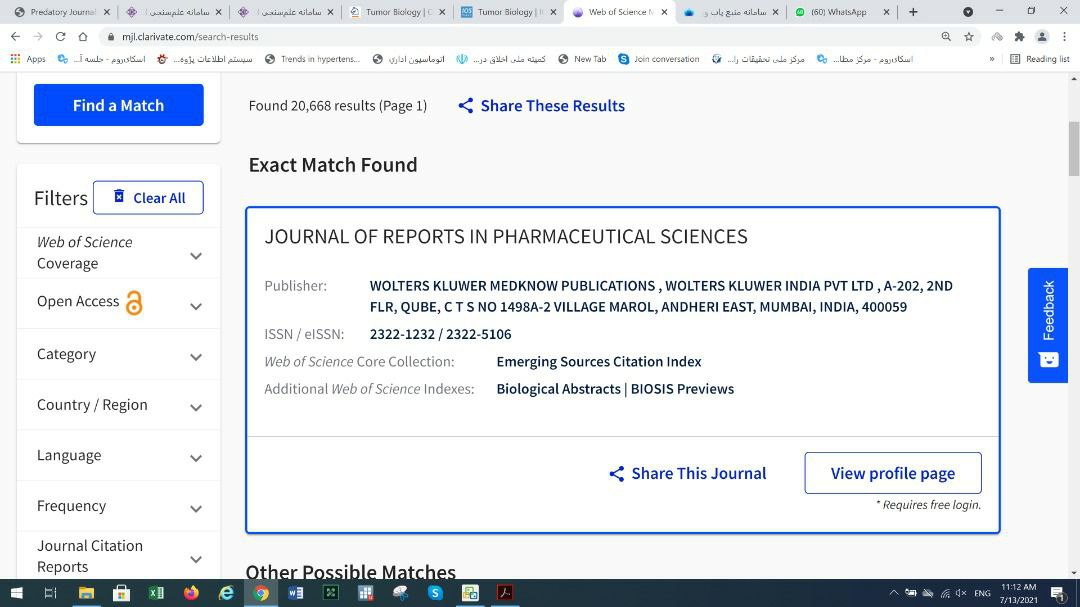Open Word from the taskbar
The width and height of the screenshot is (1080, 607).
[295, 593]
